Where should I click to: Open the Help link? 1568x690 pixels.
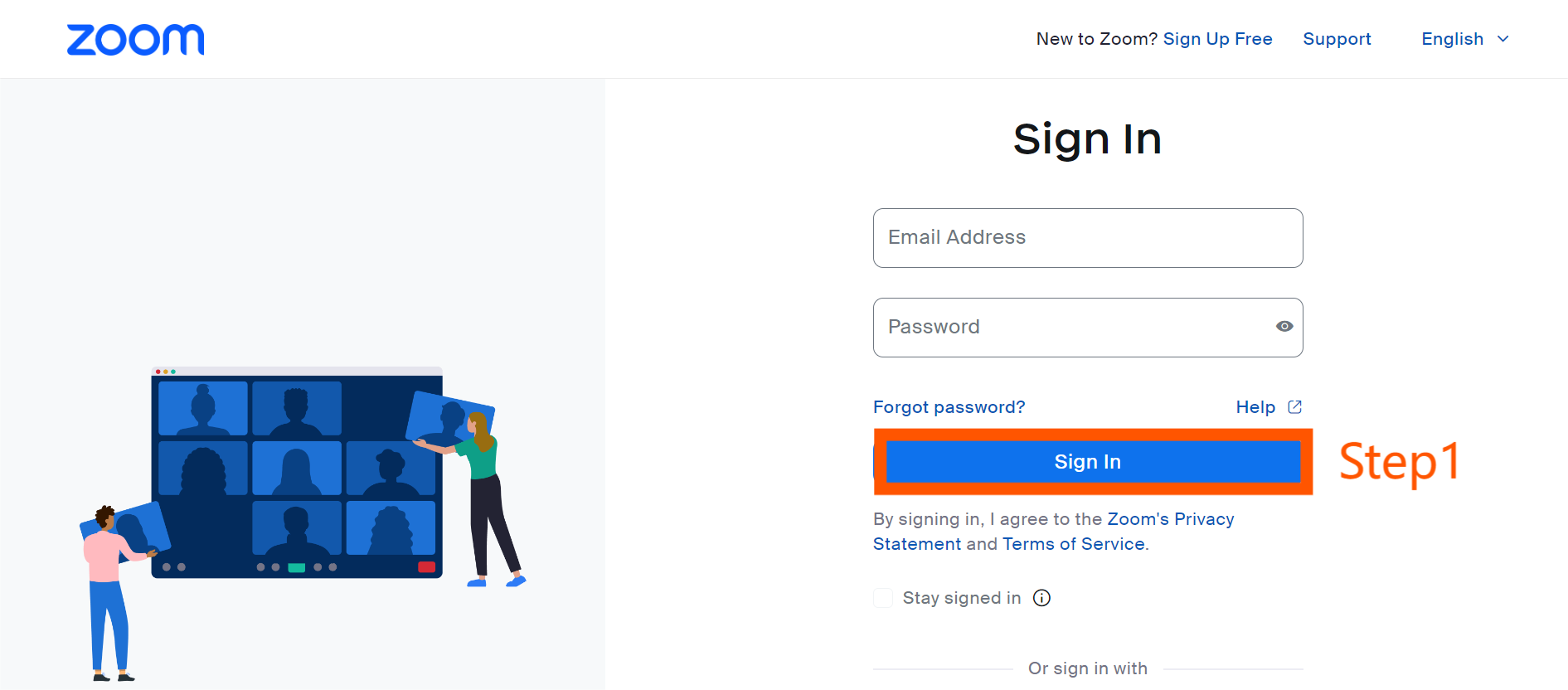[x=1255, y=407]
